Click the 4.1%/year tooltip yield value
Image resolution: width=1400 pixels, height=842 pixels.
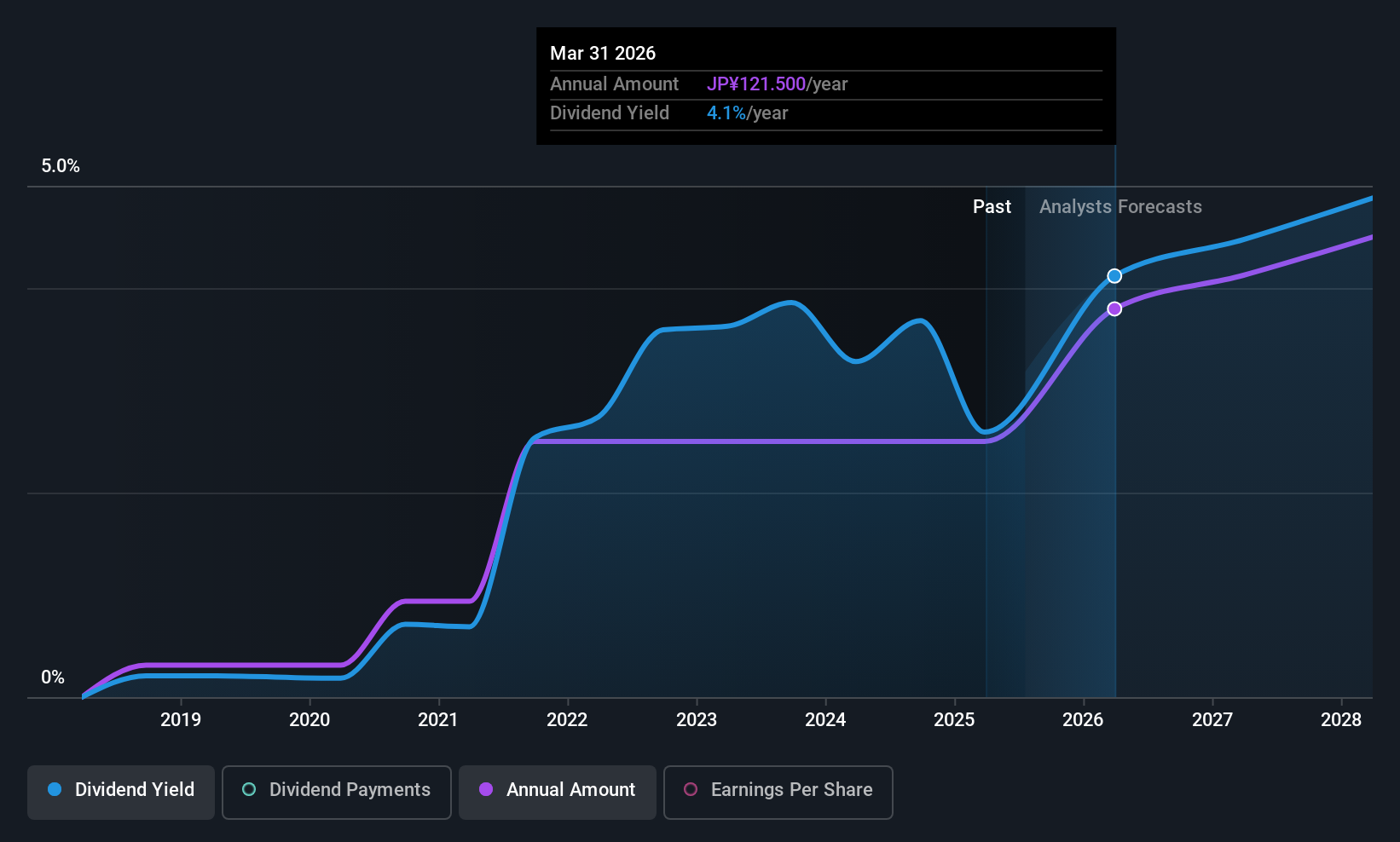(x=748, y=113)
